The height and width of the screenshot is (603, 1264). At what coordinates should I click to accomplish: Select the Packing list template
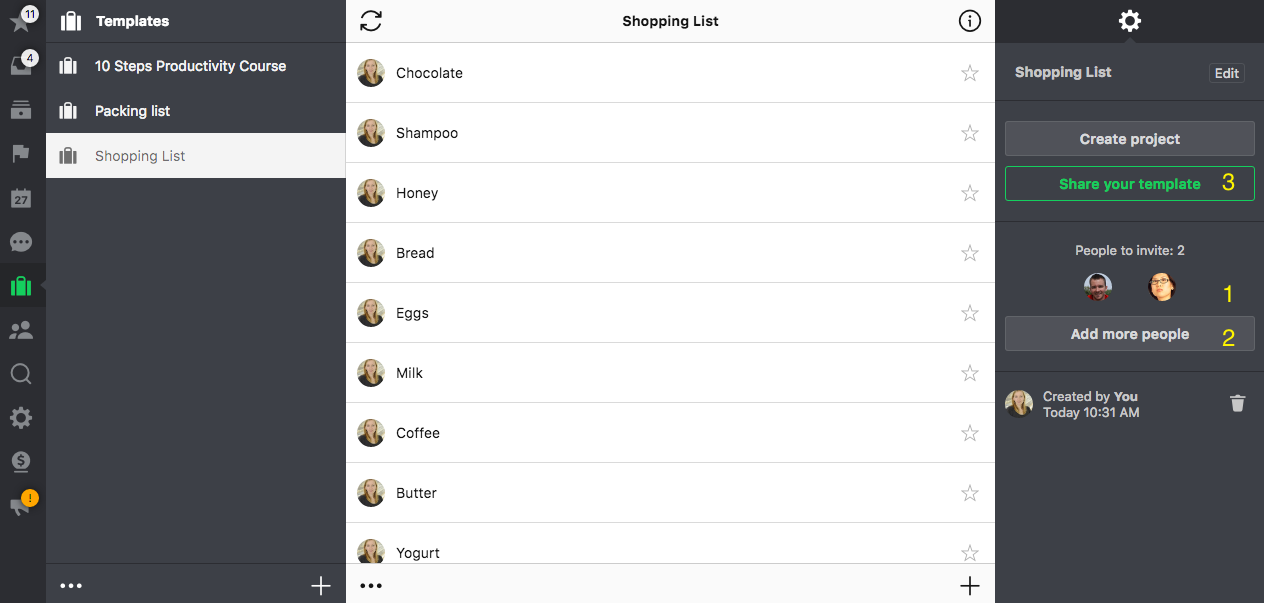coord(196,111)
